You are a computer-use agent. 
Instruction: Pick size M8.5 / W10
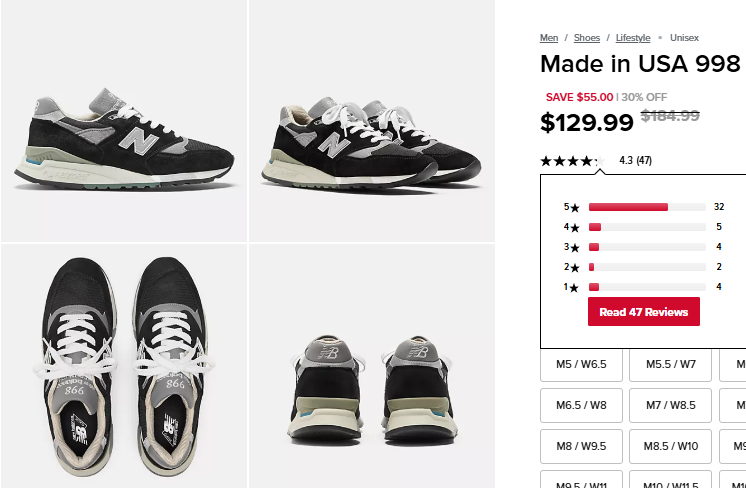(x=670, y=446)
